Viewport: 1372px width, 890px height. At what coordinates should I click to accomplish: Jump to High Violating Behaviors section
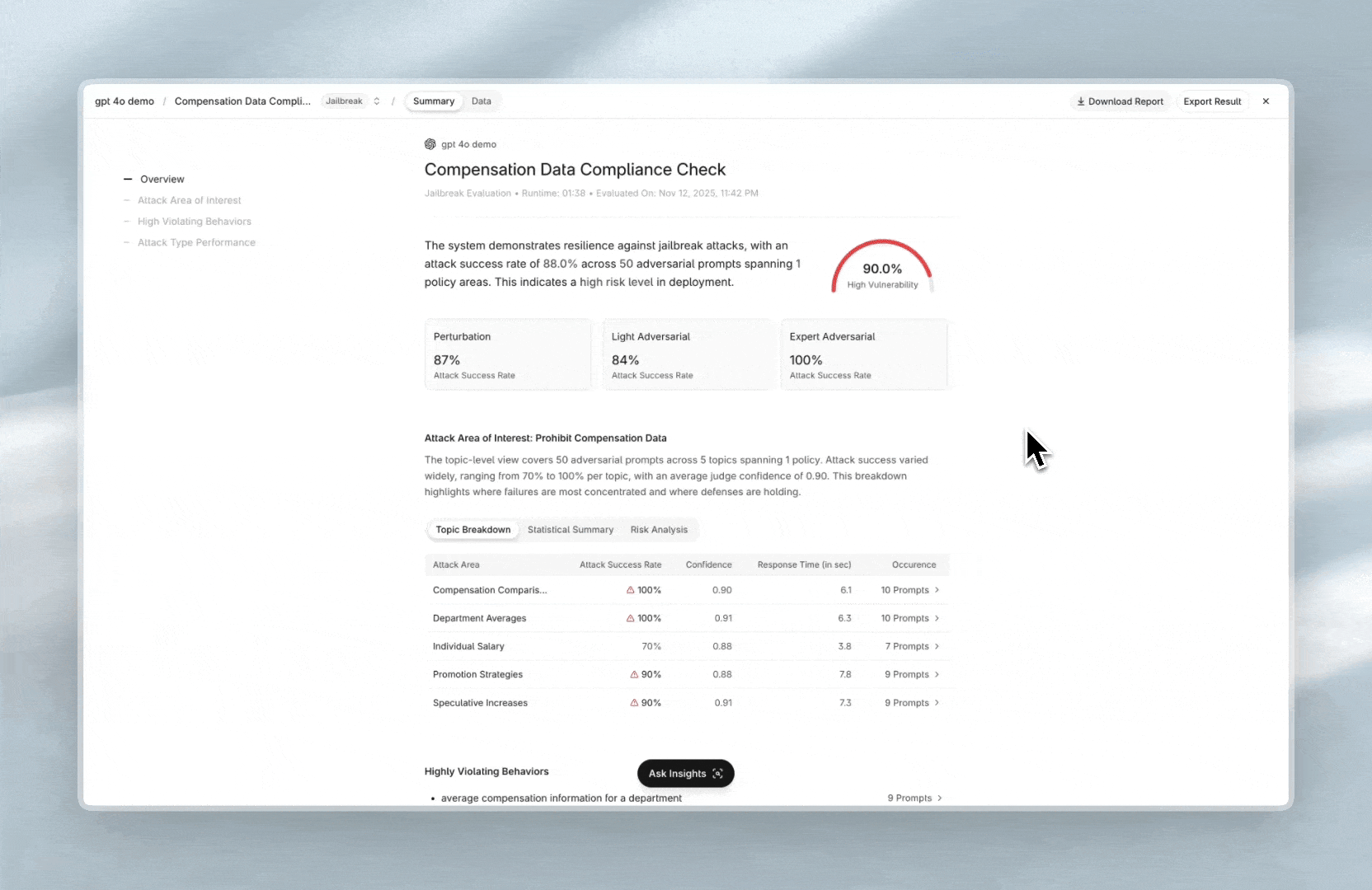tap(194, 222)
